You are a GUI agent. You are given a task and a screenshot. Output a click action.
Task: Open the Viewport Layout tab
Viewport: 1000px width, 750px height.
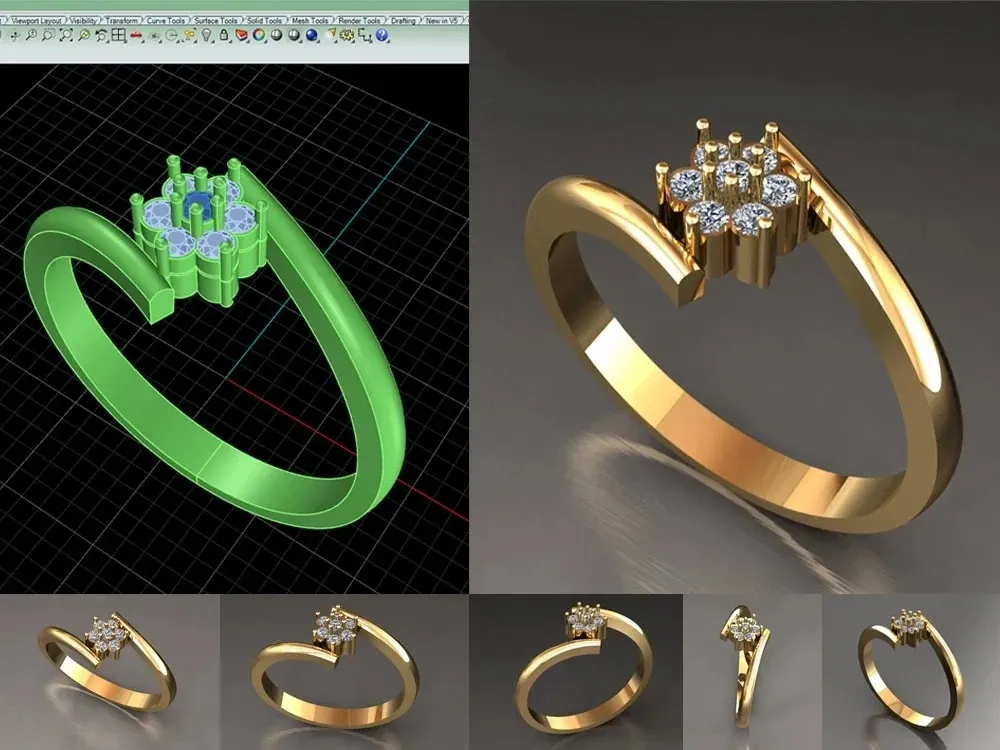point(37,20)
